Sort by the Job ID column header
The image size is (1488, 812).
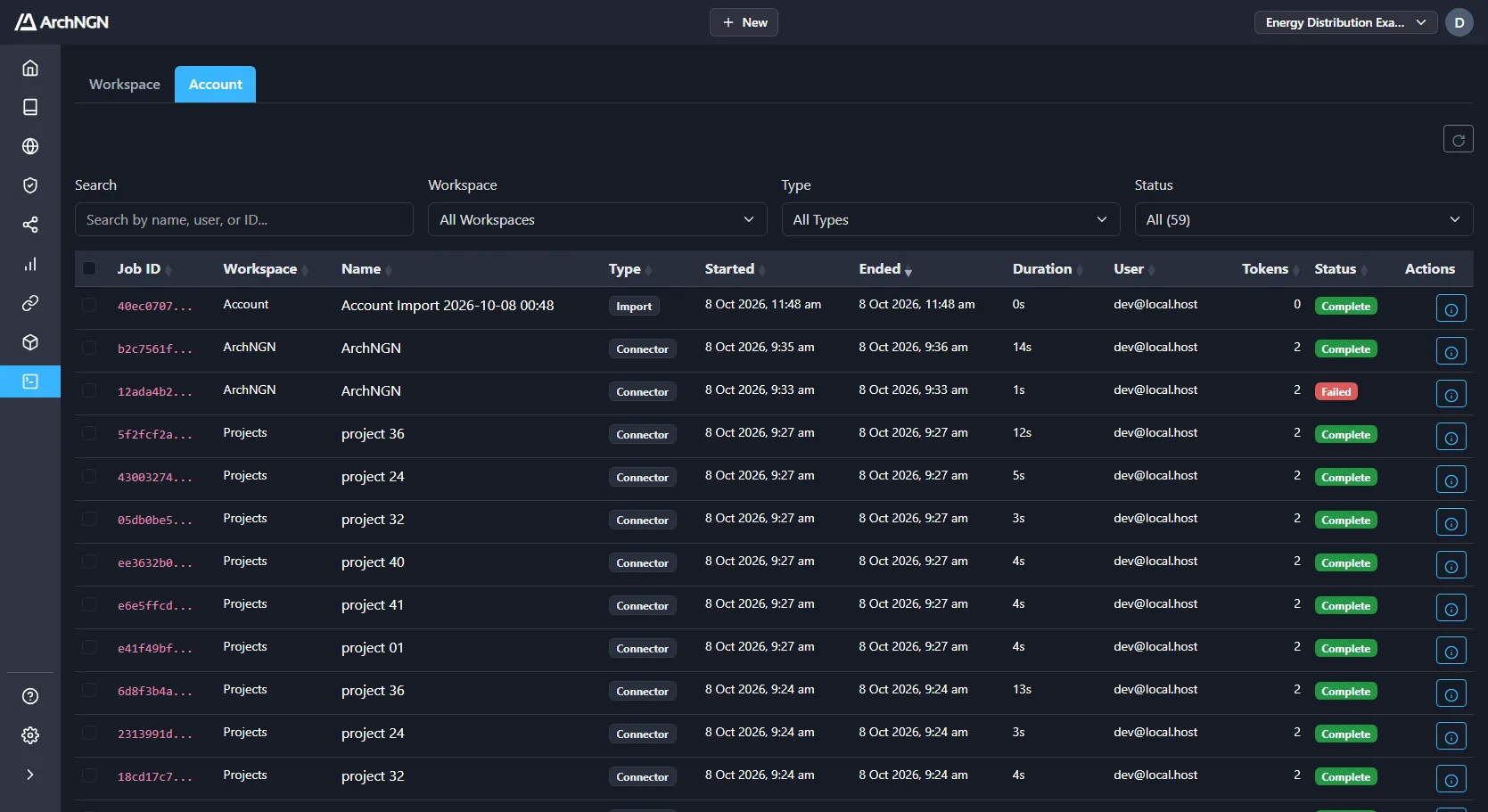click(x=144, y=268)
